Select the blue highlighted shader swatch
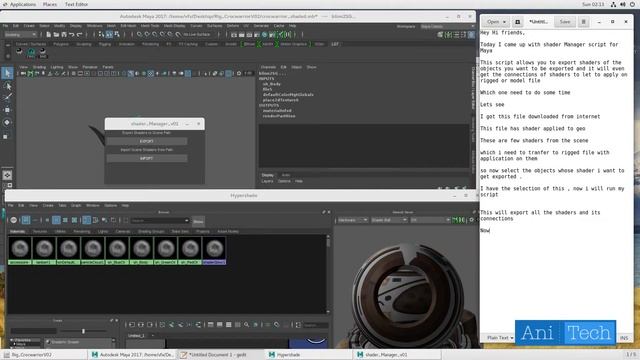Screen dimensions: 640x360 point(214,252)
